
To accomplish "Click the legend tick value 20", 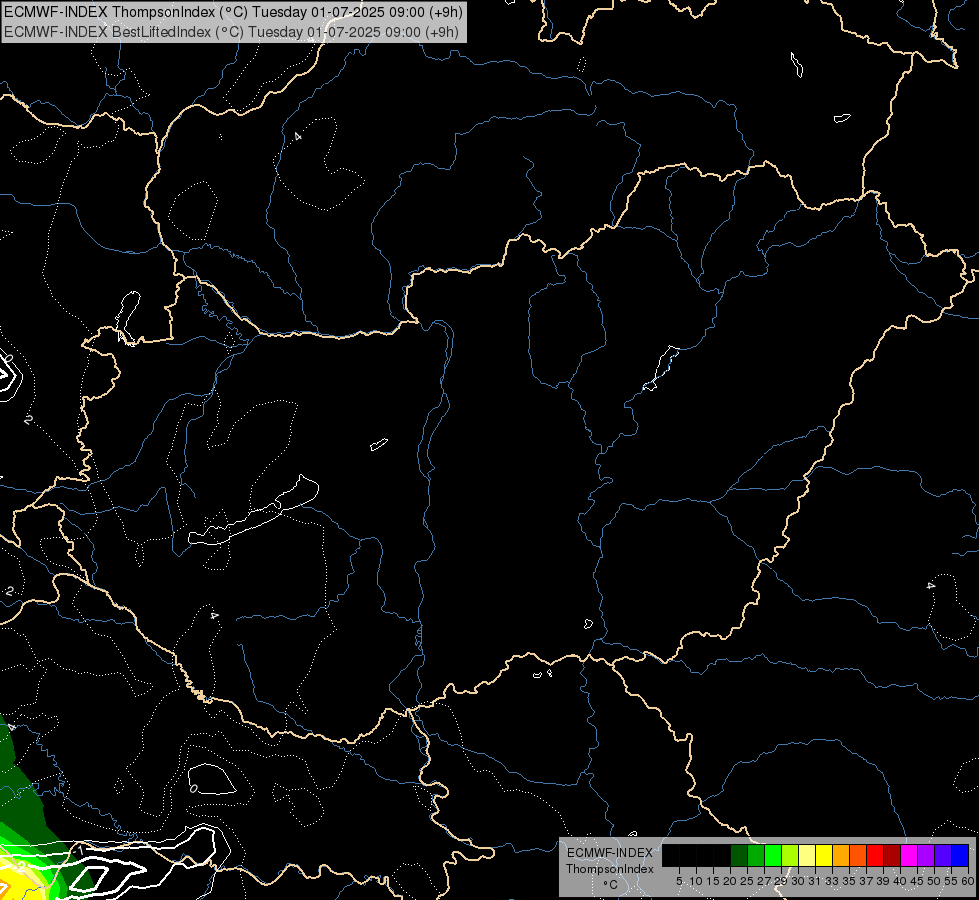I will coord(730,881).
